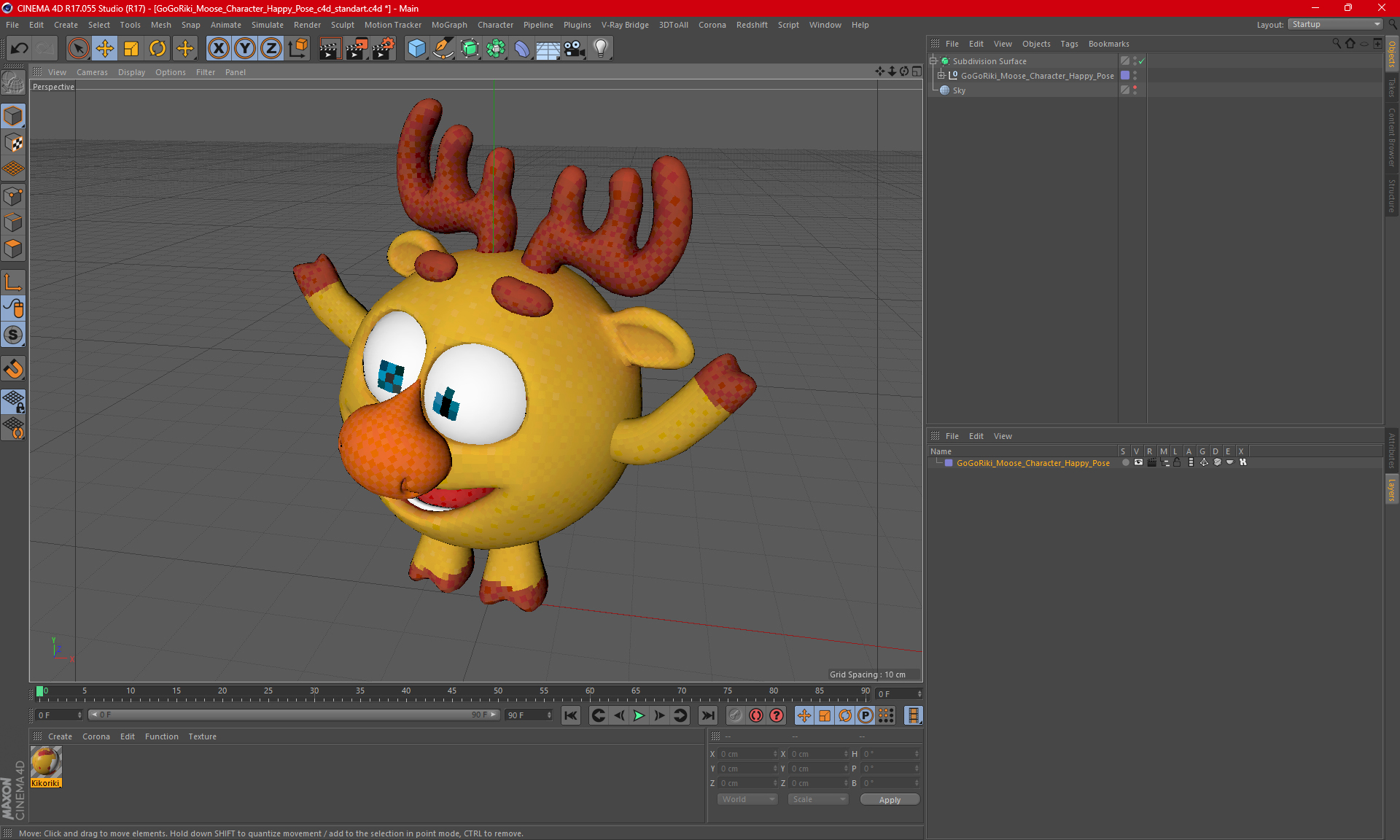Image resolution: width=1400 pixels, height=840 pixels.
Task: Activate the Scale tool
Action: pos(131,49)
